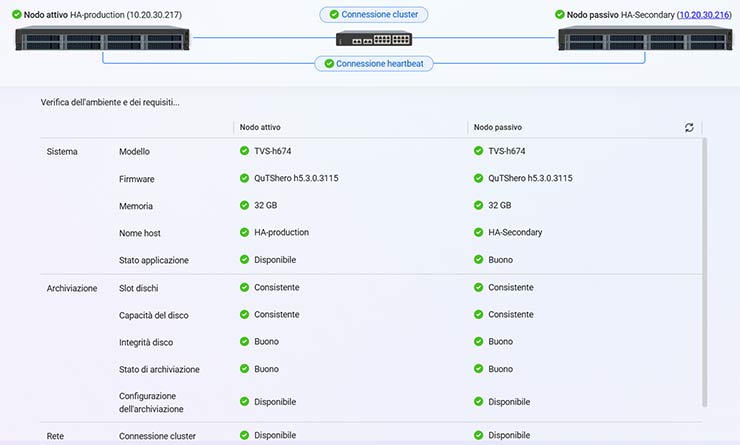This screenshot has height=445, width=740.
Task: Click the passive node Nome host check icon
Action: pyautogui.click(x=479, y=232)
